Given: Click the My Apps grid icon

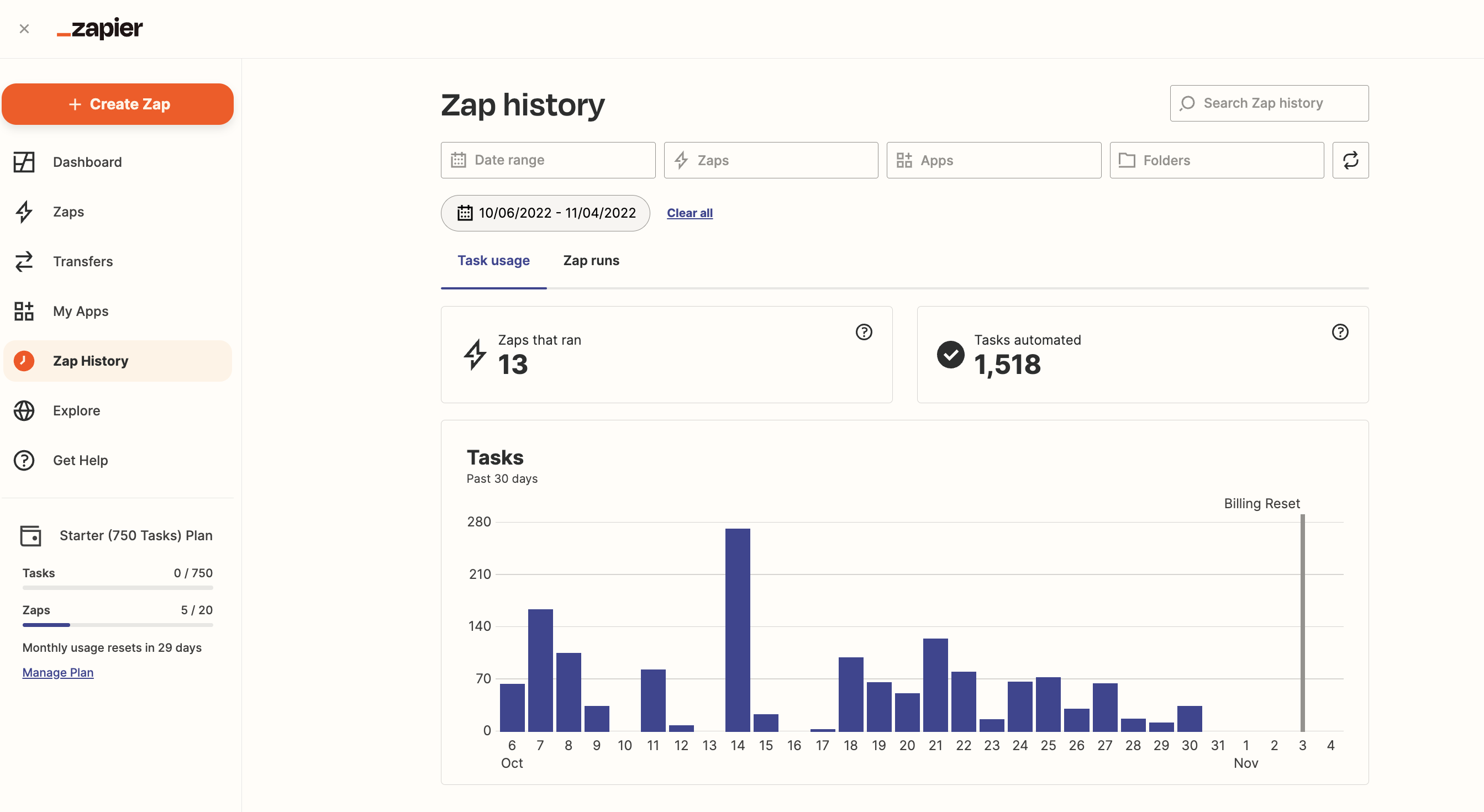Looking at the screenshot, I should point(24,311).
